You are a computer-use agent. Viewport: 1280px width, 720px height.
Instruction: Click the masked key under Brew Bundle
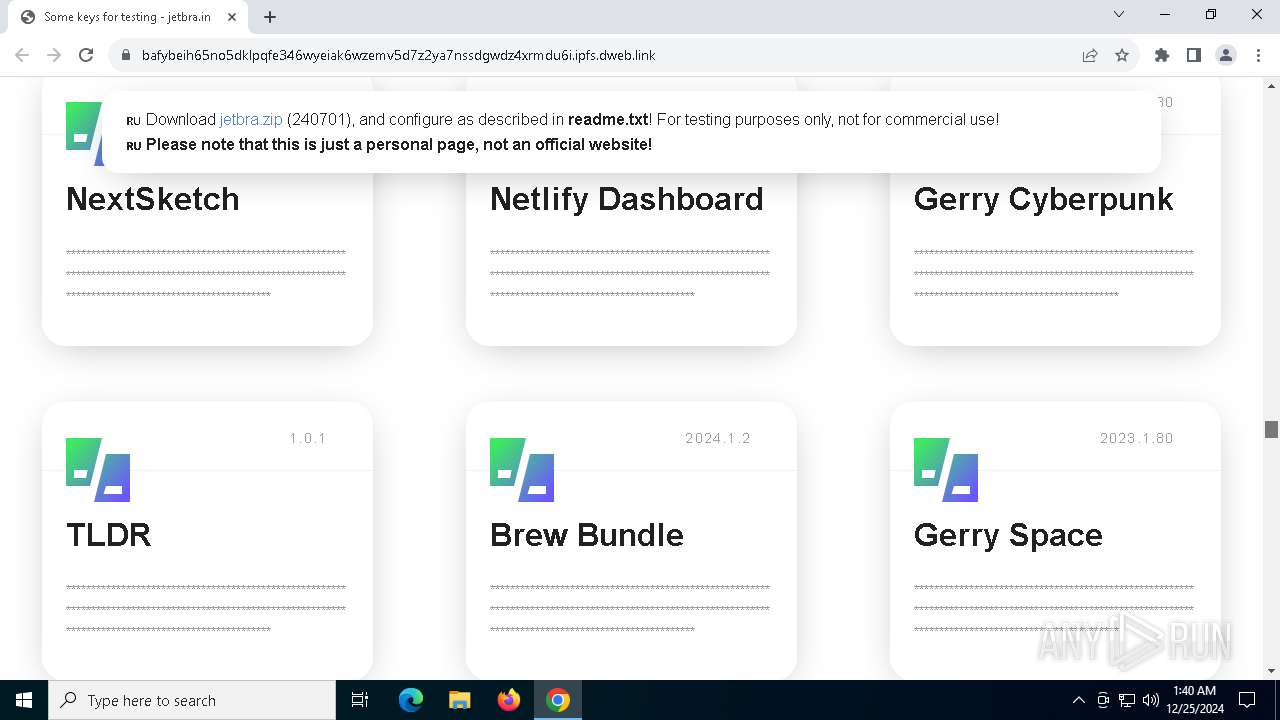(630, 609)
